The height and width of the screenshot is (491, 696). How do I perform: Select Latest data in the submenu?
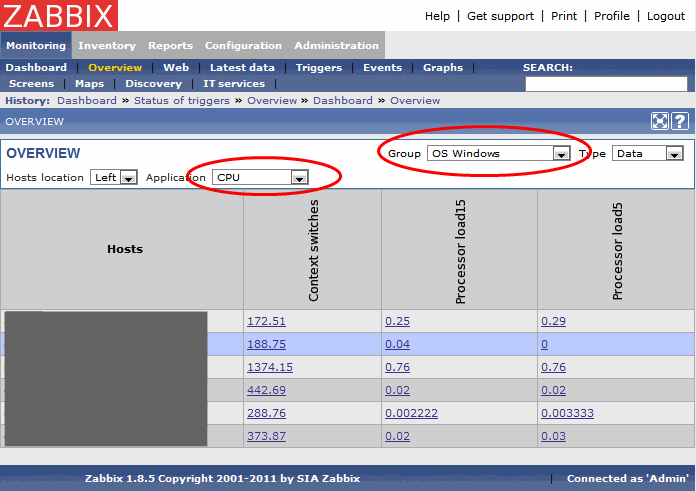click(242, 68)
